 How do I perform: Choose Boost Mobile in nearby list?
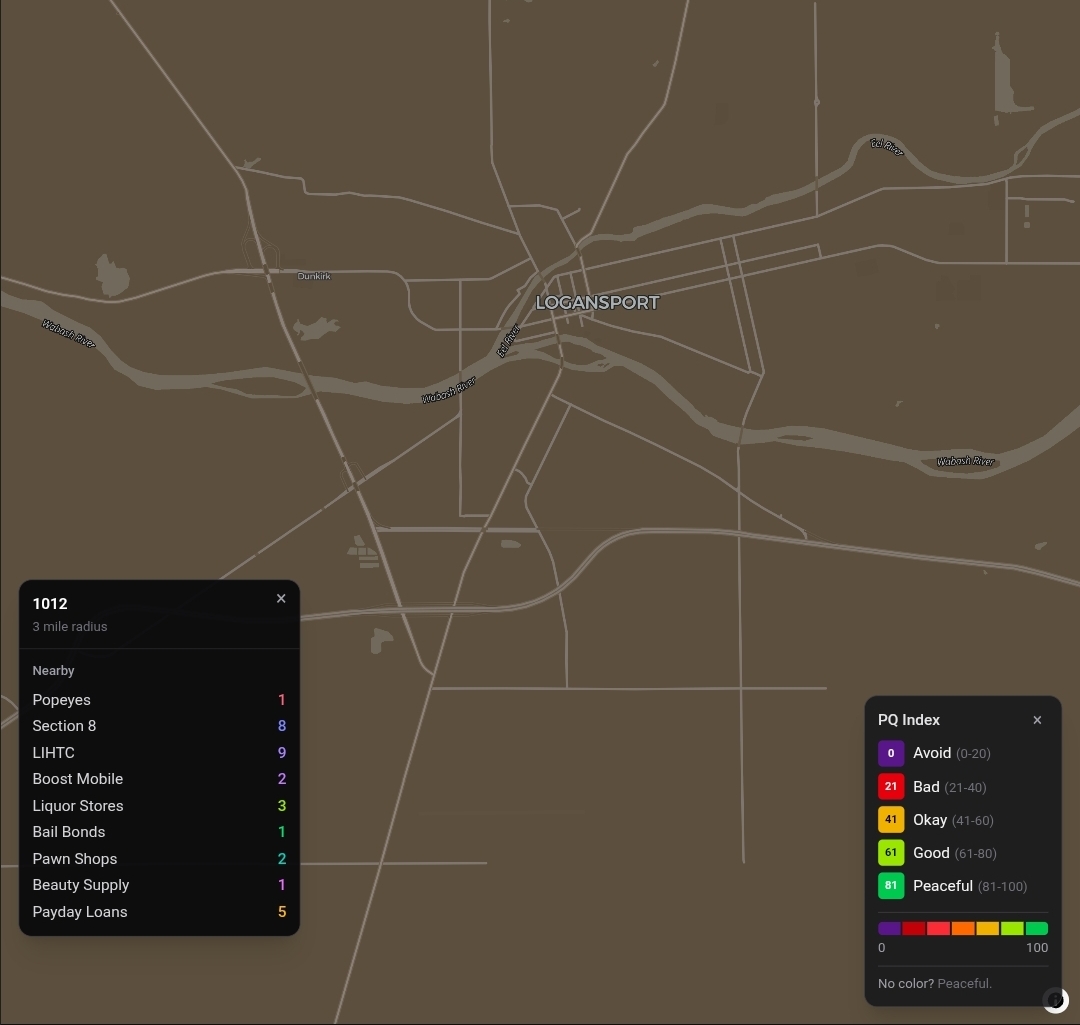[x=159, y=779]
